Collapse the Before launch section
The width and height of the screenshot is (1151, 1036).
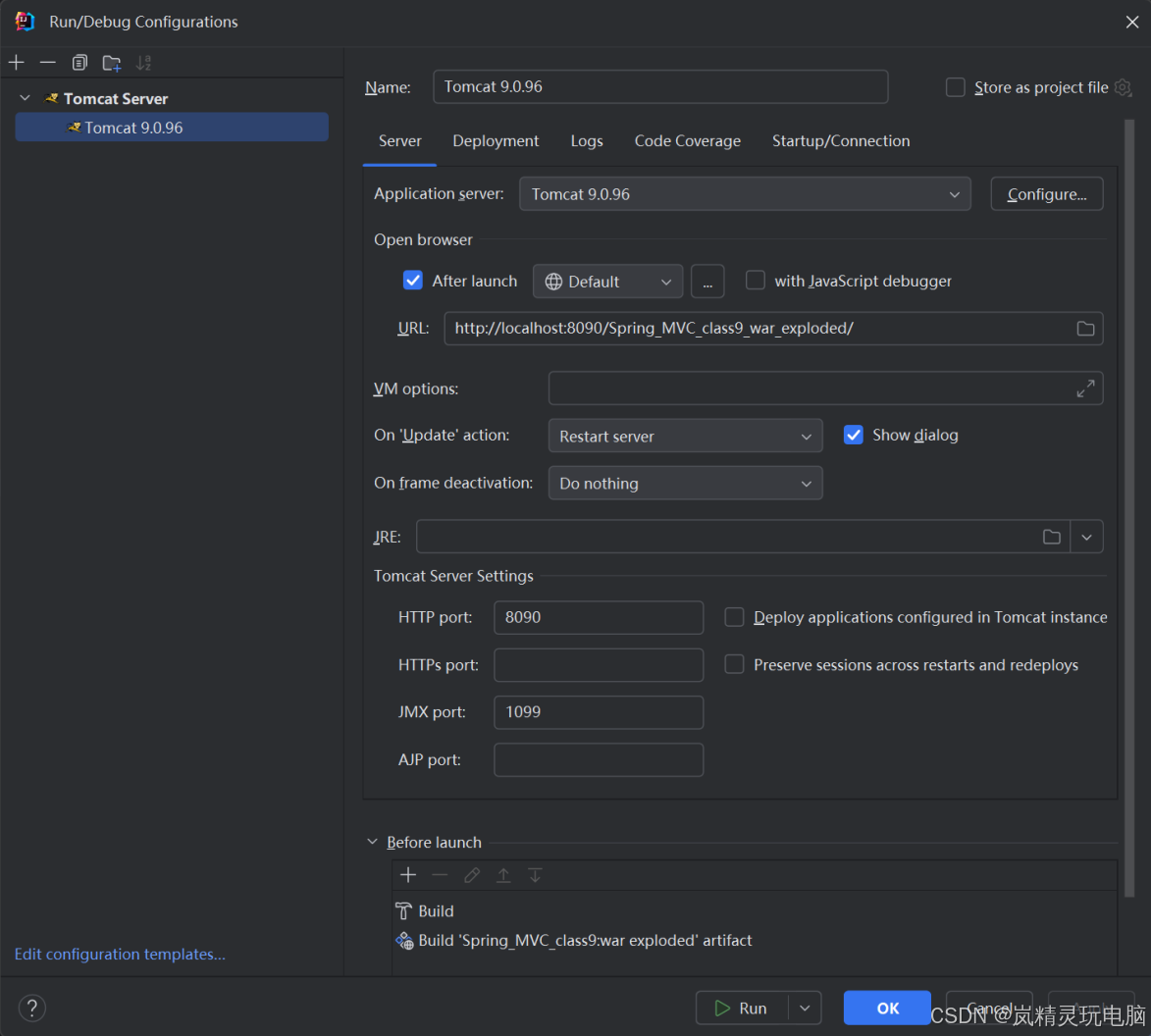(x=372, y=842)
